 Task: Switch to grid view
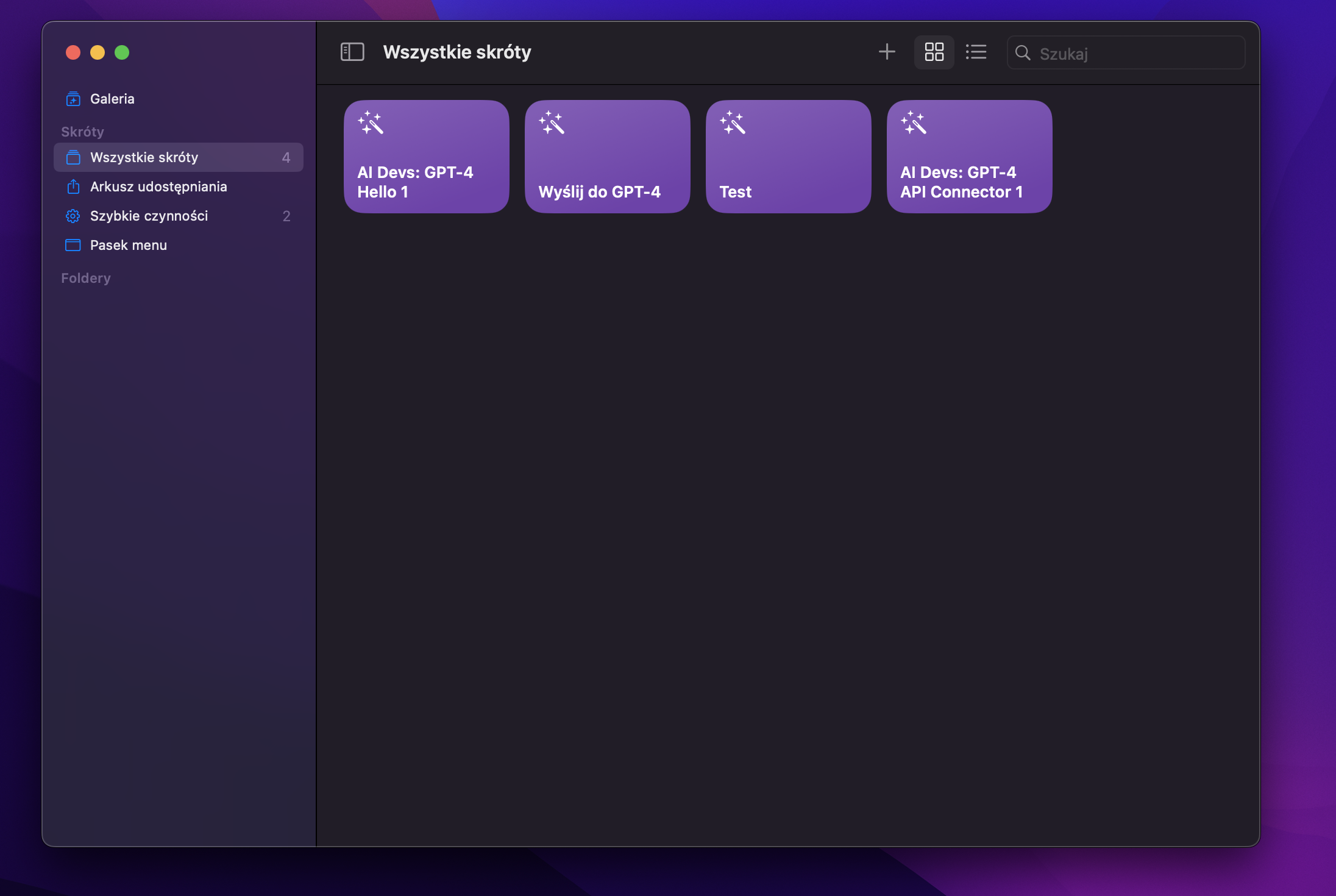(934, 52)
